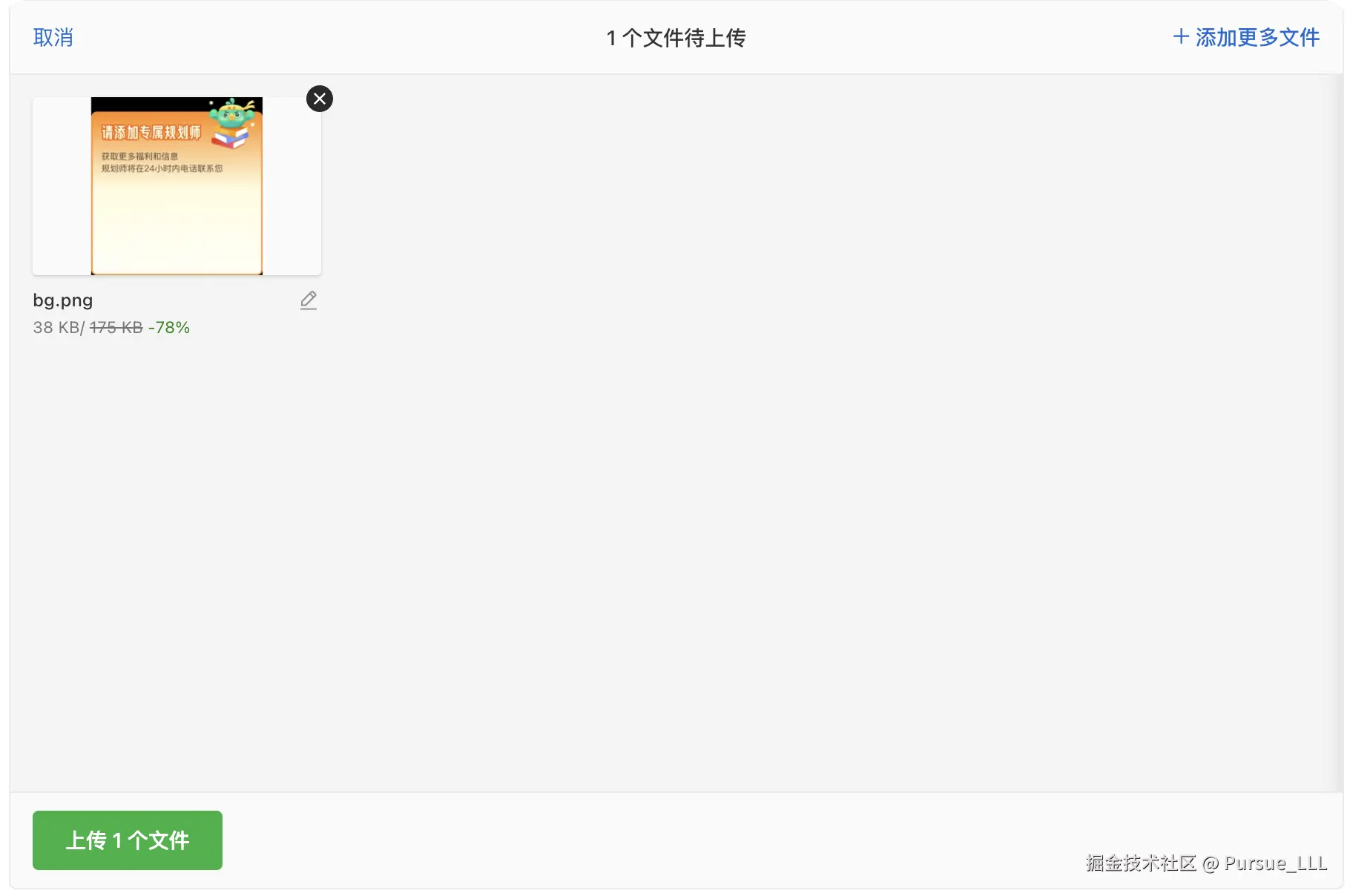Click the bg.png file name label

point(63,300)
